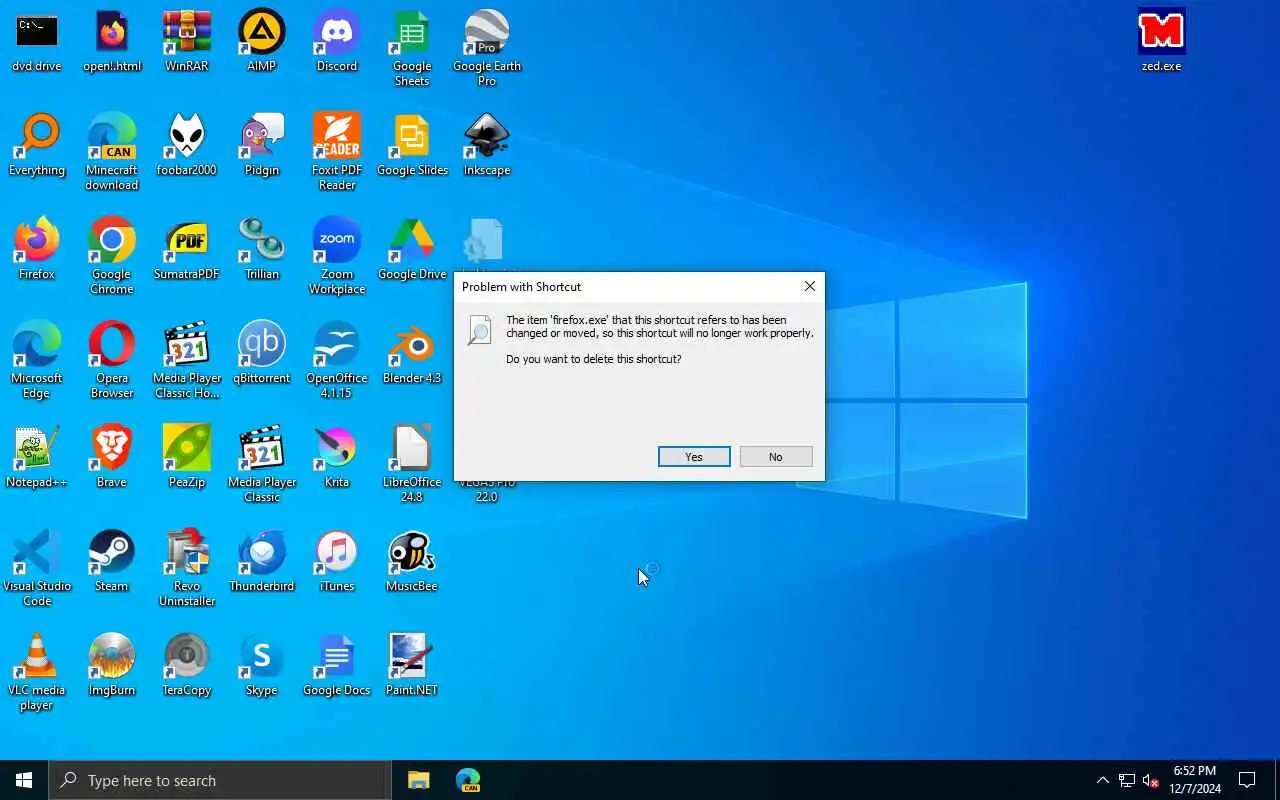Select the TeraCopy shortcut
The image size is (1280, 800).
tap(187, 666)
